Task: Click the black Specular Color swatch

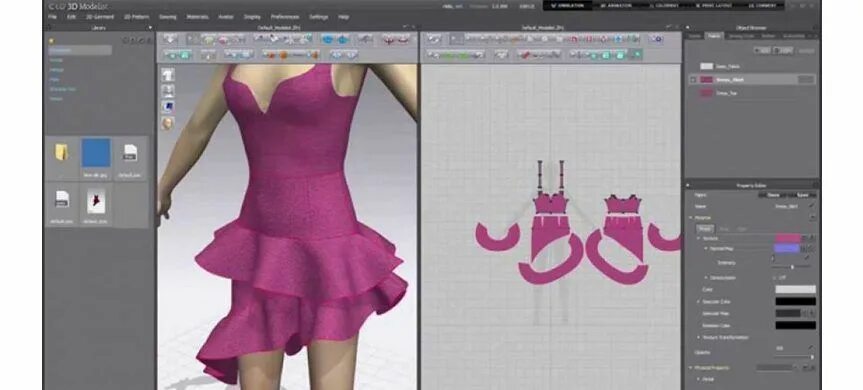Action: click(x=795, y=301)
